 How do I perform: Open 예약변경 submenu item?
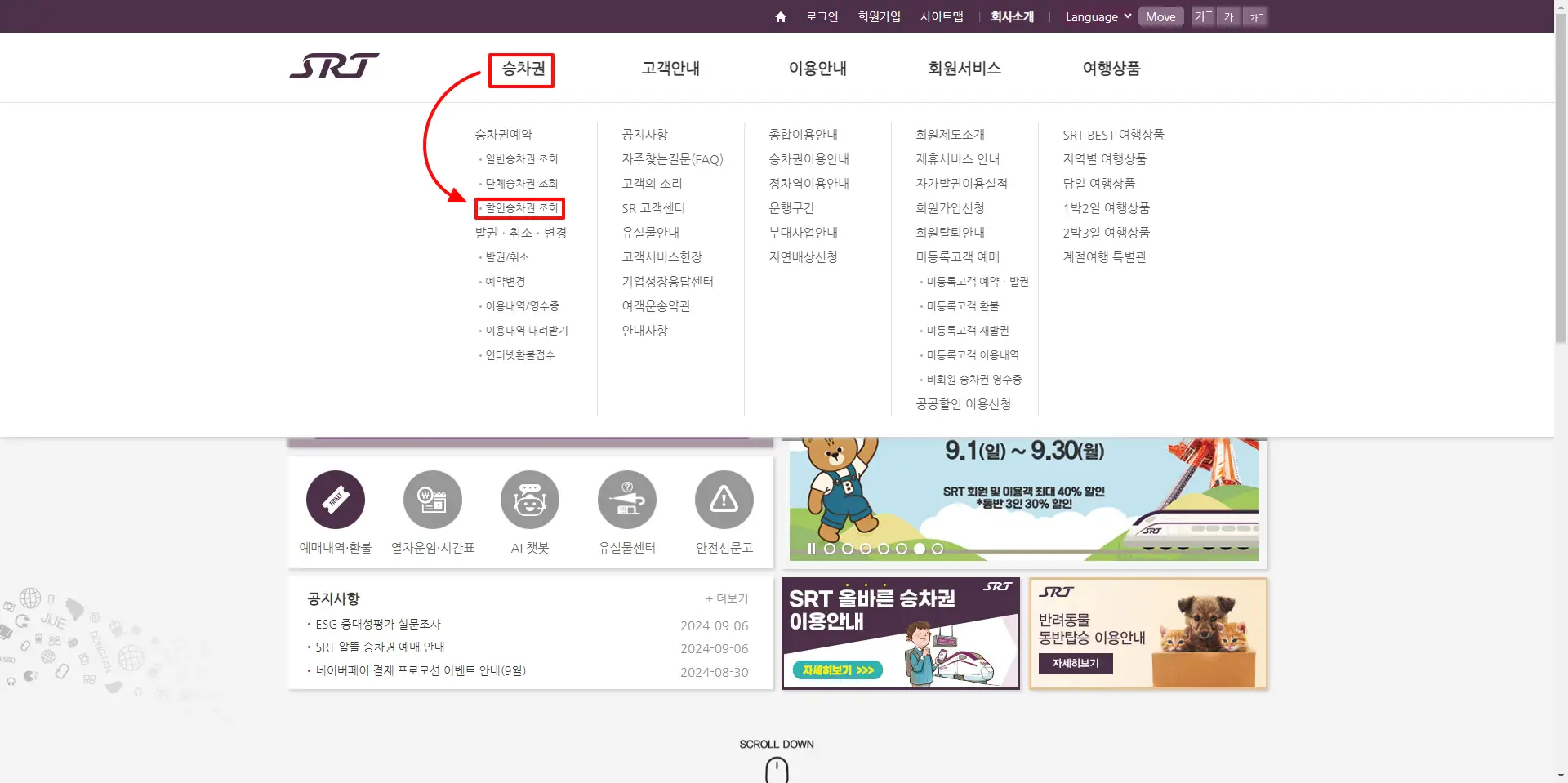(x=505, y=282)
